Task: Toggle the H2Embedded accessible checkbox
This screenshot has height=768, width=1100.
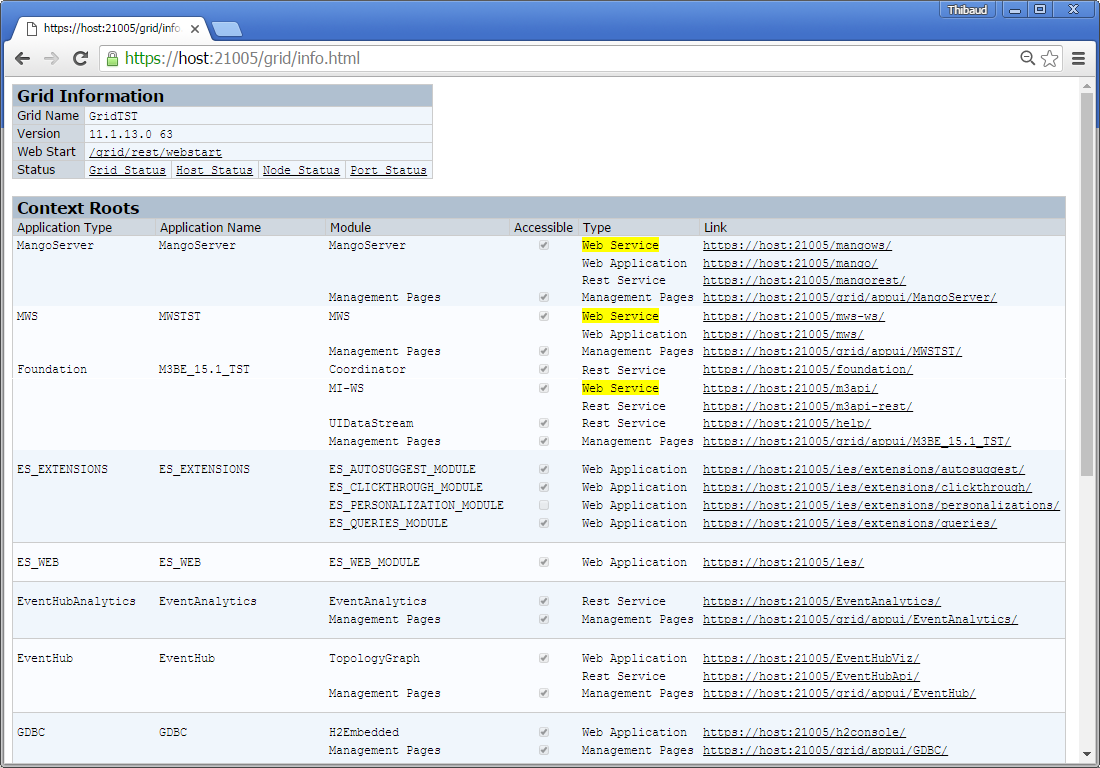Action: pyautogui.click(x=544, y=733)
